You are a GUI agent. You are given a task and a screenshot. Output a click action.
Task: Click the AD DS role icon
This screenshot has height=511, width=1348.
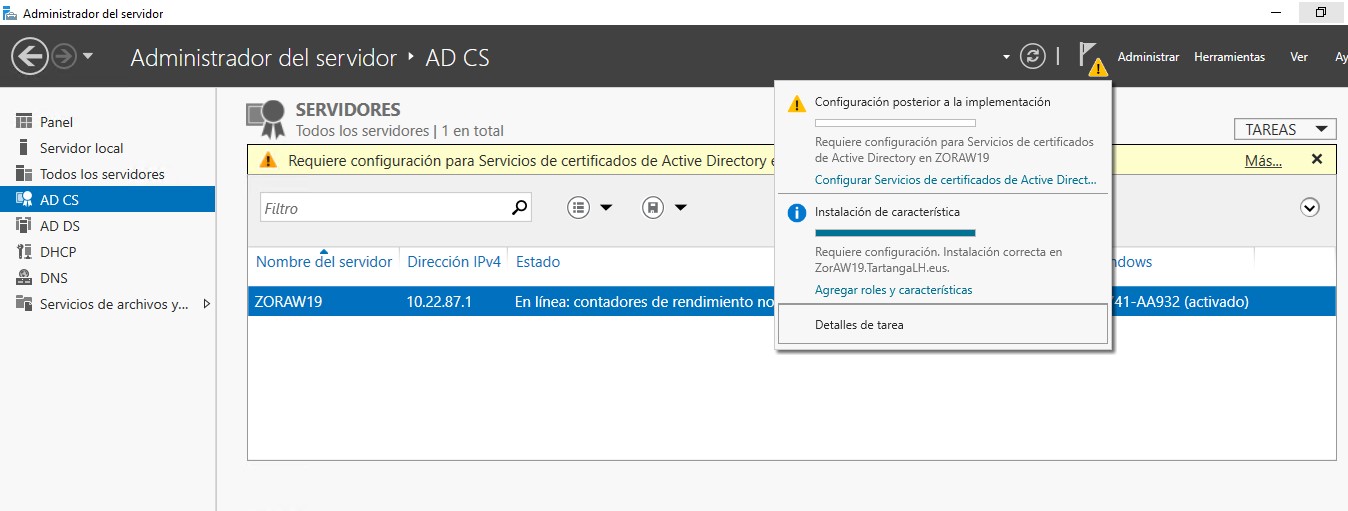click(24, 226)
